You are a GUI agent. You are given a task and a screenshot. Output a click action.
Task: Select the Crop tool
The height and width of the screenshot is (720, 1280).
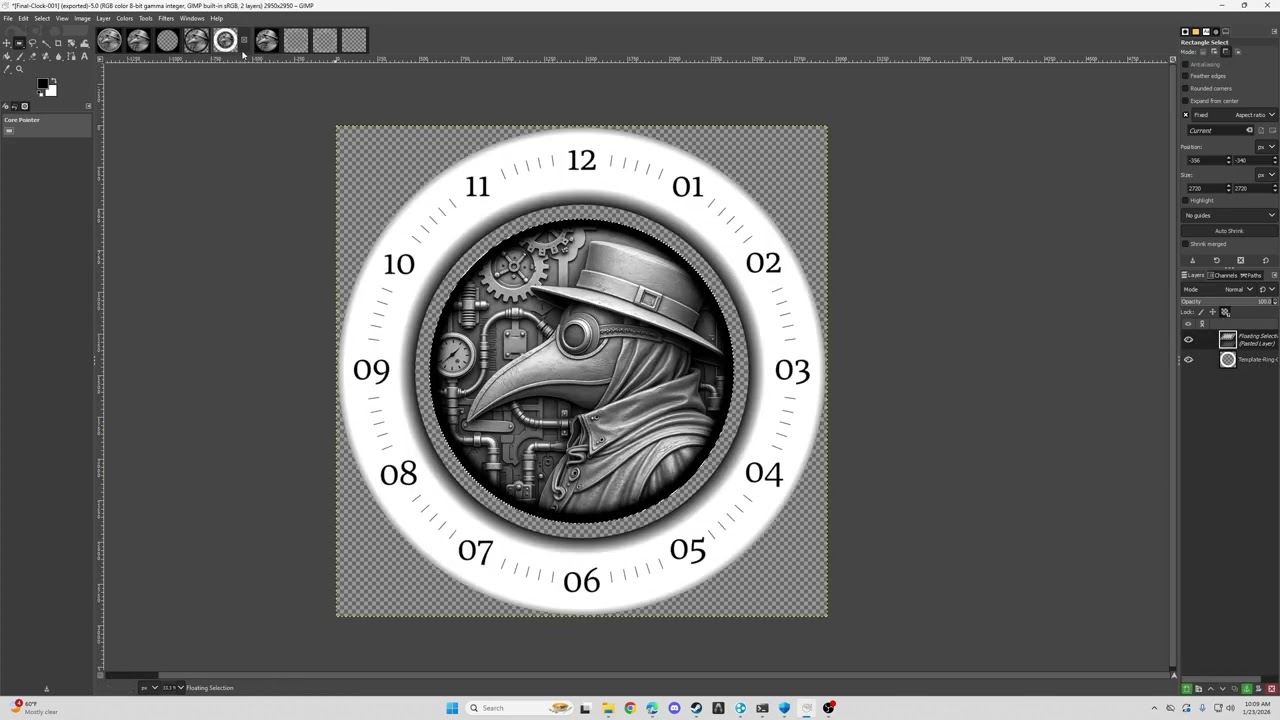pyautogui.click(x=58, y=43)
